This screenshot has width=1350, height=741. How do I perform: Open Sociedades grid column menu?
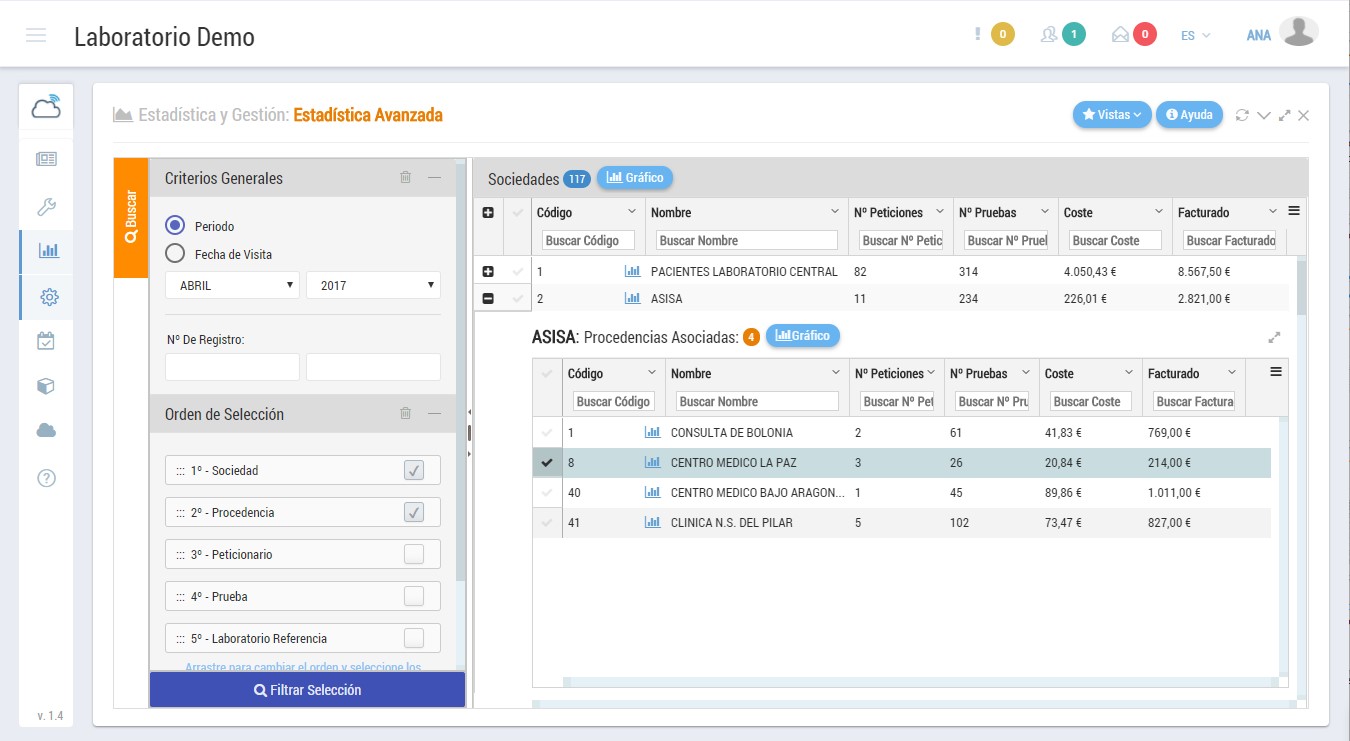click(x=1294, y=211)
